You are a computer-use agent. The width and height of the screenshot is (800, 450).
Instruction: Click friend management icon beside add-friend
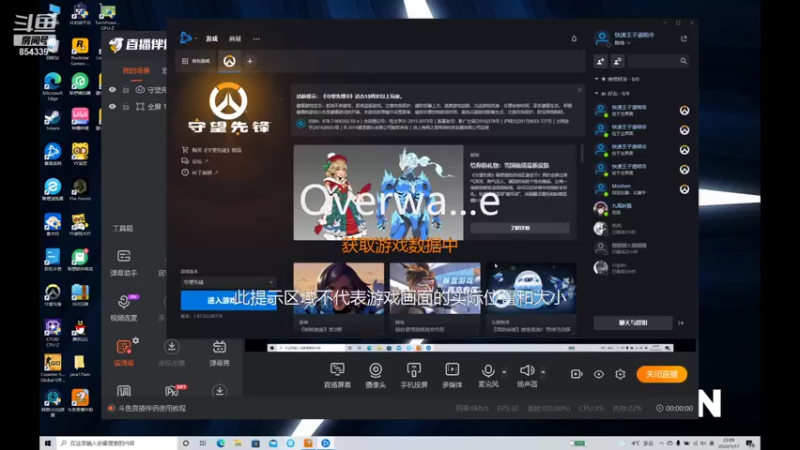pyautogui.click(x=617, y=61)
